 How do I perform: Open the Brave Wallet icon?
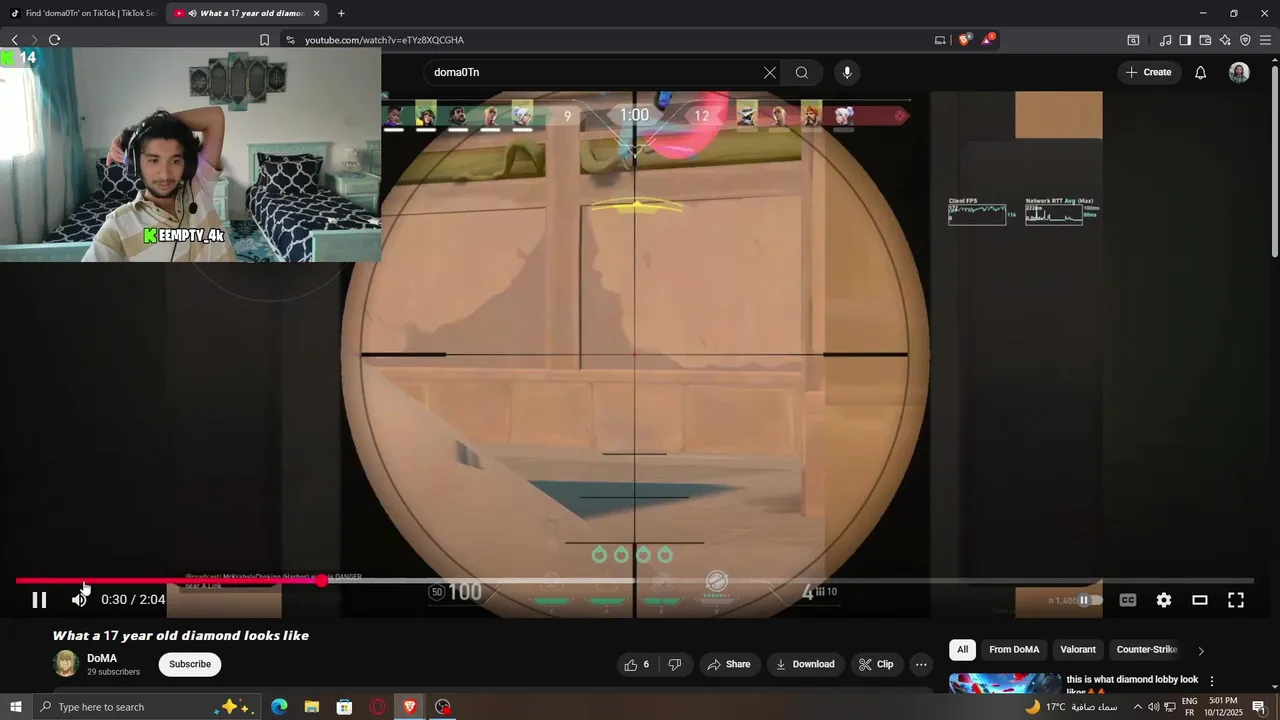[x=1205, y=40]
